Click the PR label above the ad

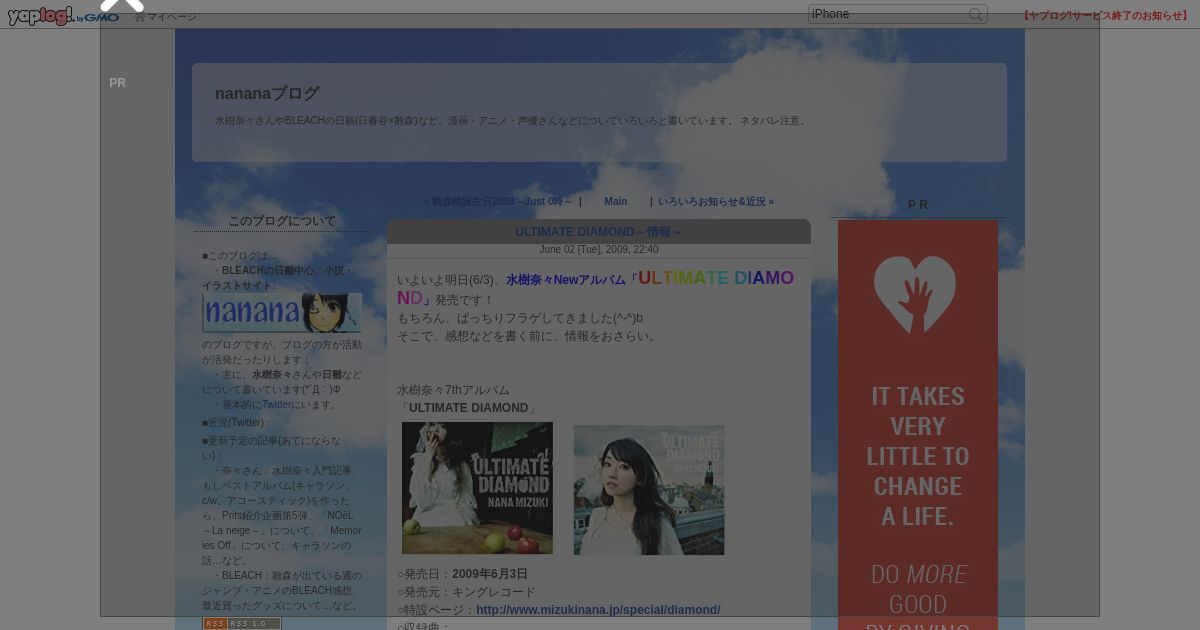coord(918,204)
